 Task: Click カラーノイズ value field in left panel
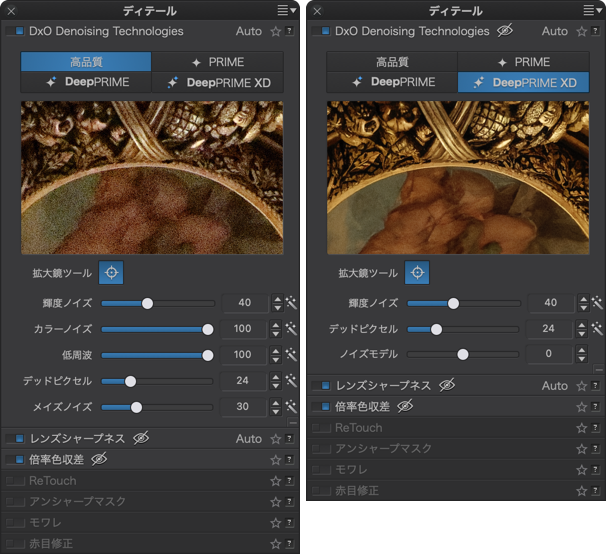243,329
